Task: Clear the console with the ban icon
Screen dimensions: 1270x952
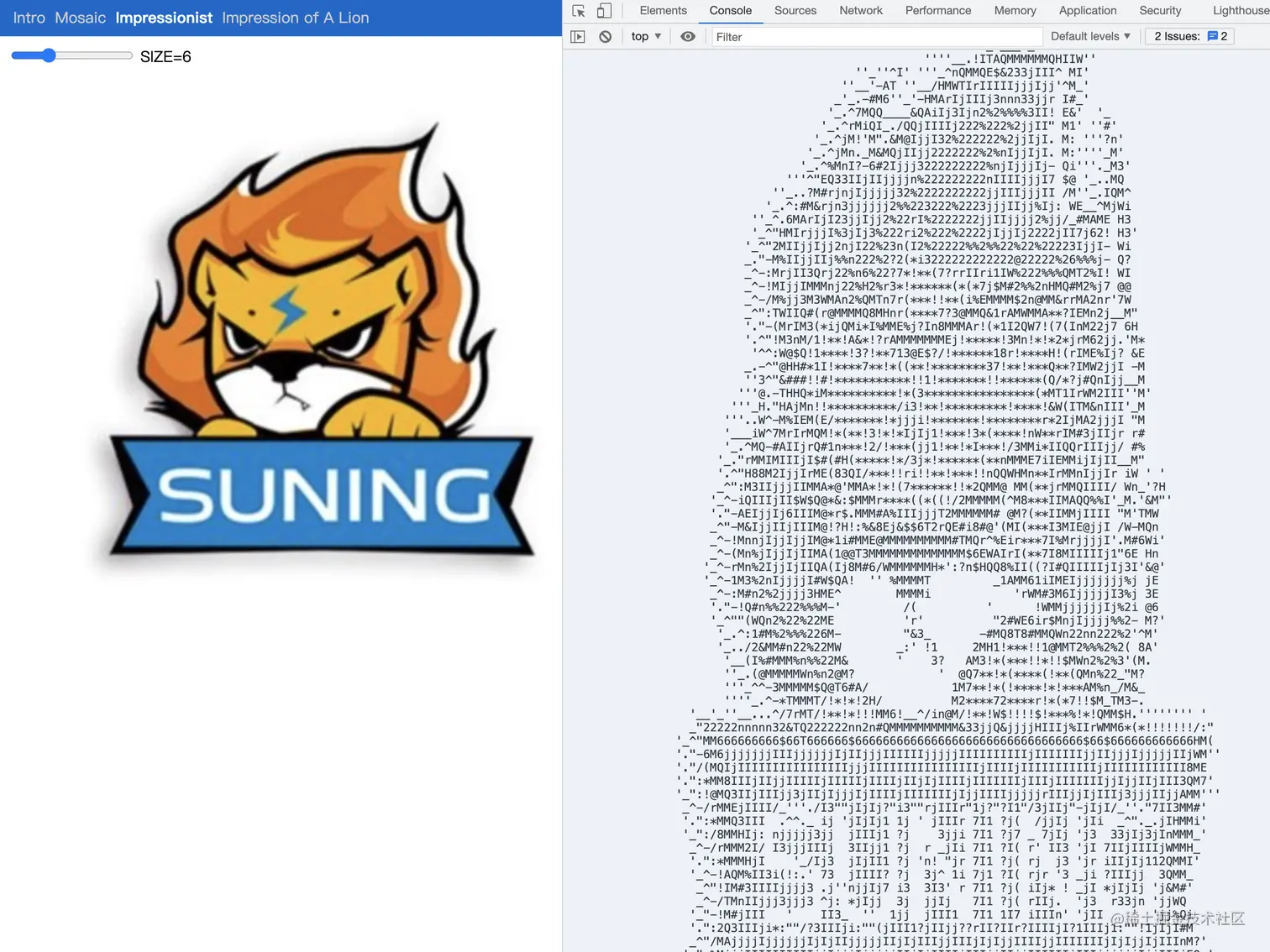Action: 605,37
